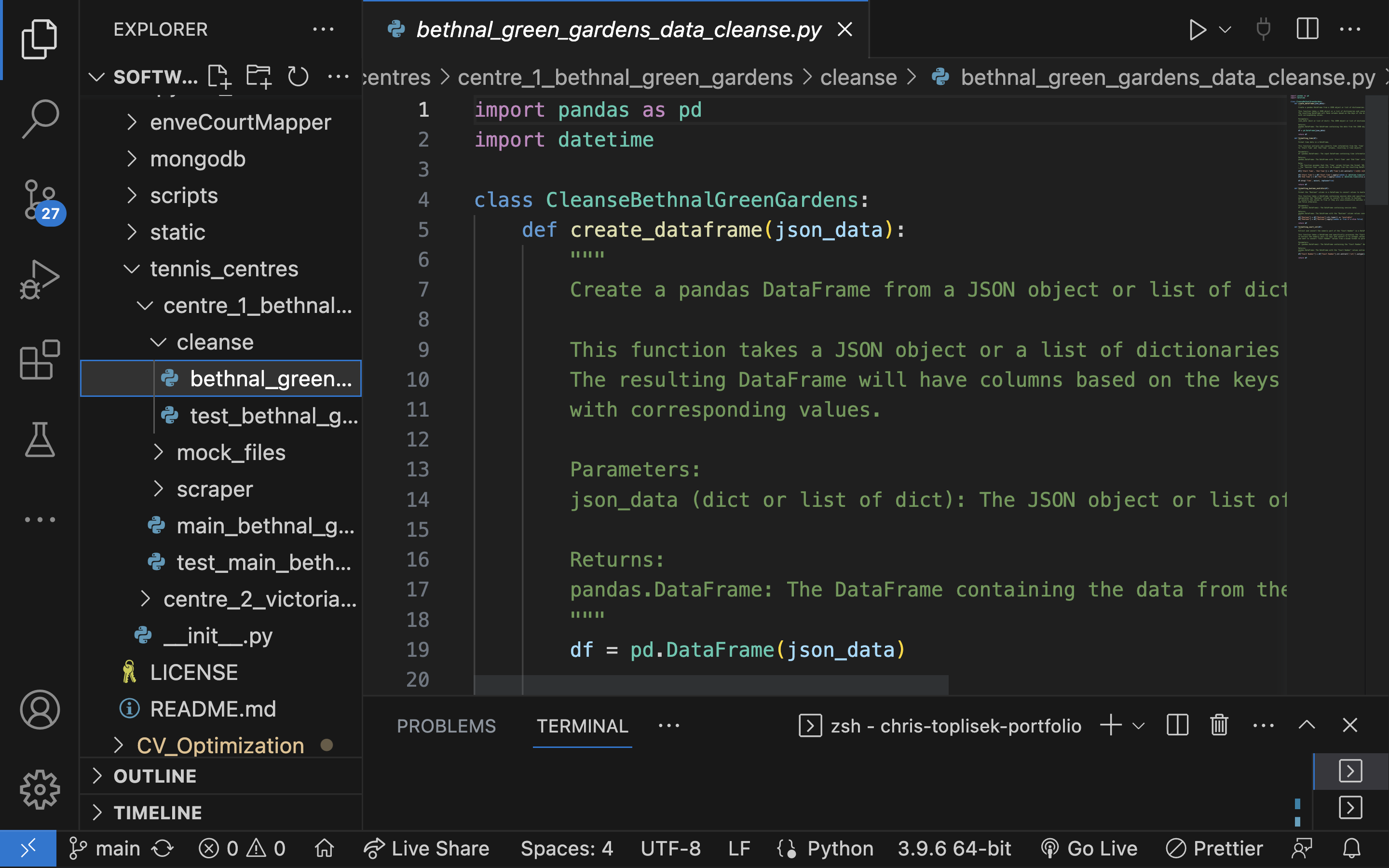Image resolution: width=1389 pixels, height=868 pixels.
Task: Toggle Go Live server in status bar
Action: pos(1089,849)
